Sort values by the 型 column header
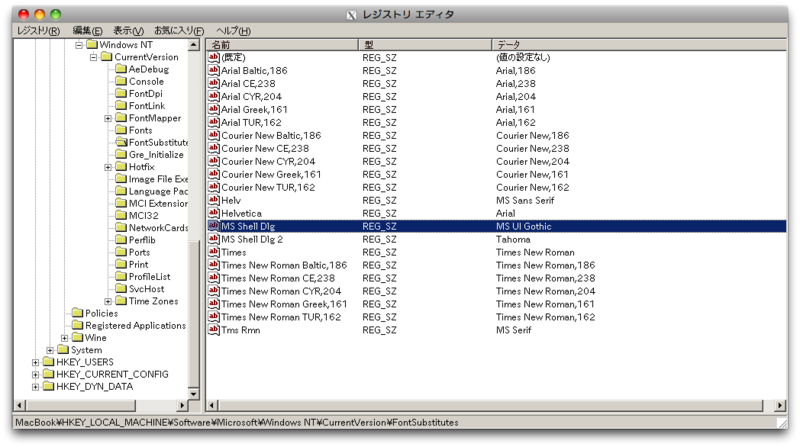The image size is (800, 447). [425, 45]
